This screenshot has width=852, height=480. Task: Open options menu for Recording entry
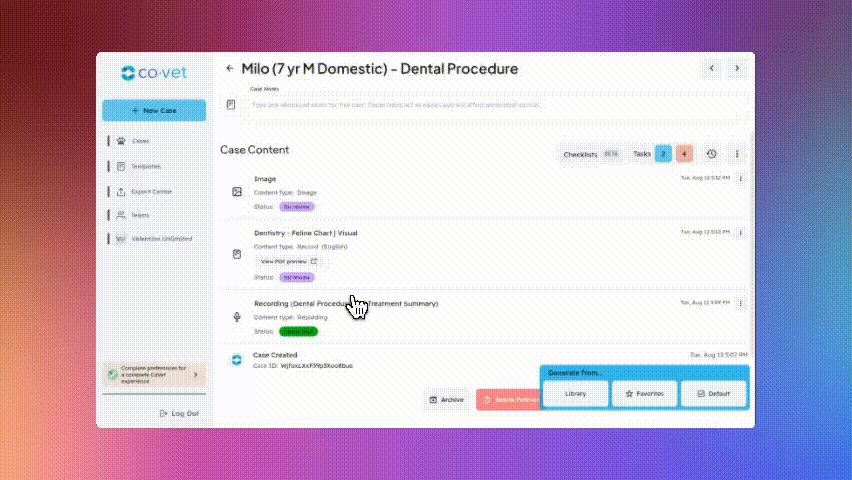pyautogui.click(x=741, y=303)
